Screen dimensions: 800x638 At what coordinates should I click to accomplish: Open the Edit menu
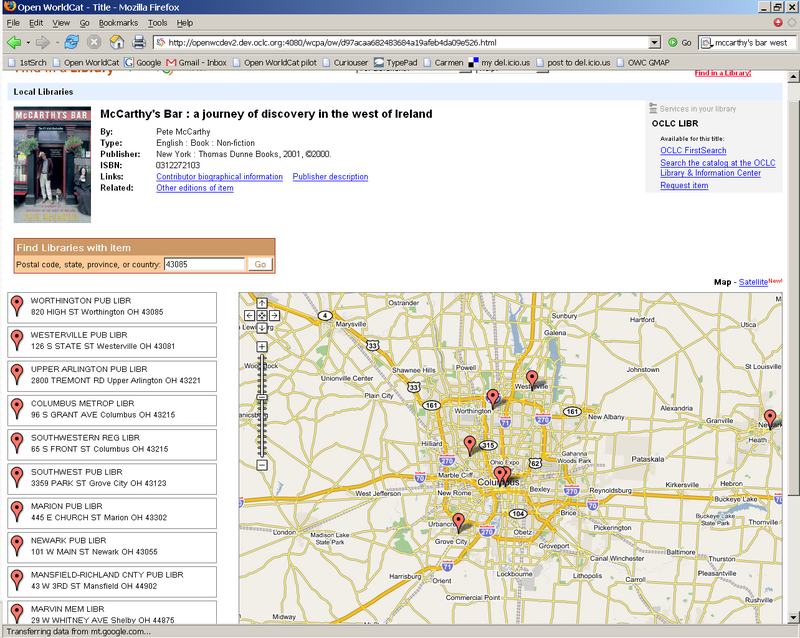click(36, 23)
